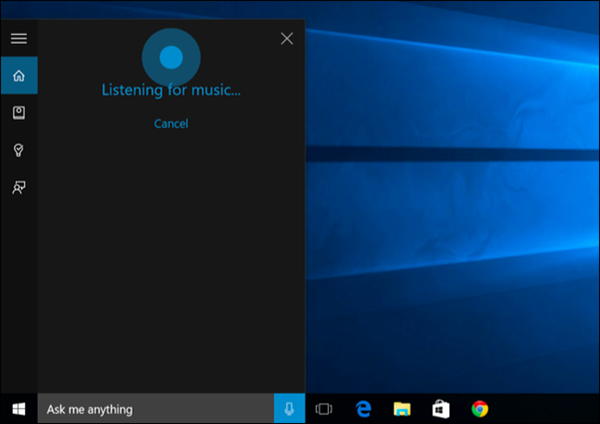Image resolution: width=600 pixels, height=424 pixels.
Task: Open the Cortana Notebook
Action: click(x=18, y=112)
